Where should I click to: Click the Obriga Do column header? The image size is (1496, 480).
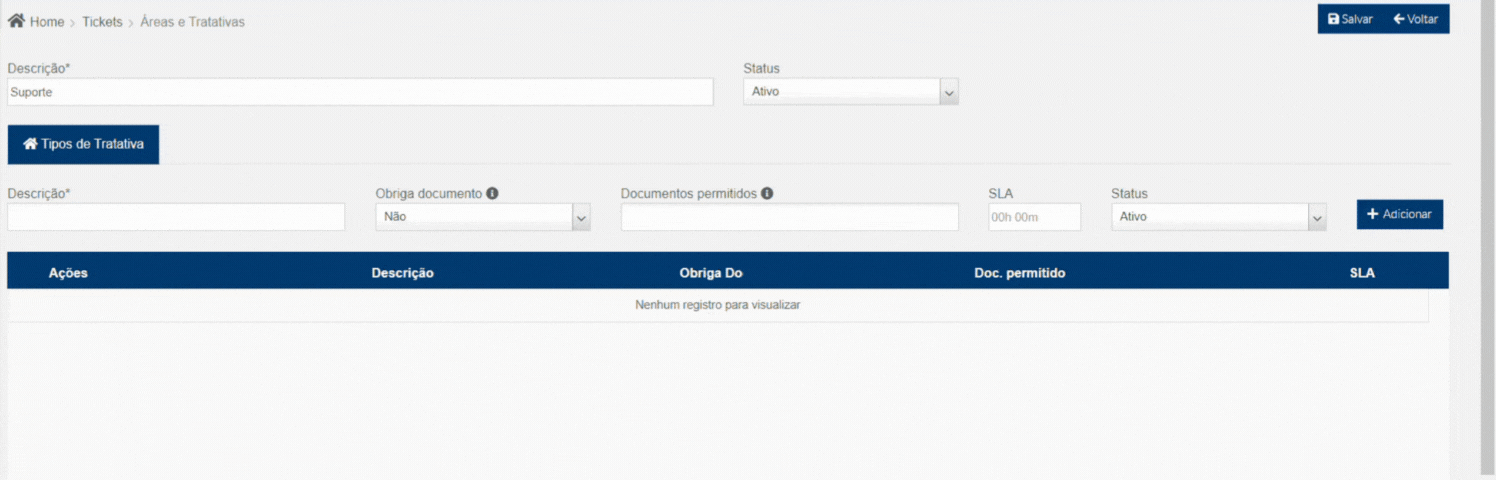pos(710,273)
